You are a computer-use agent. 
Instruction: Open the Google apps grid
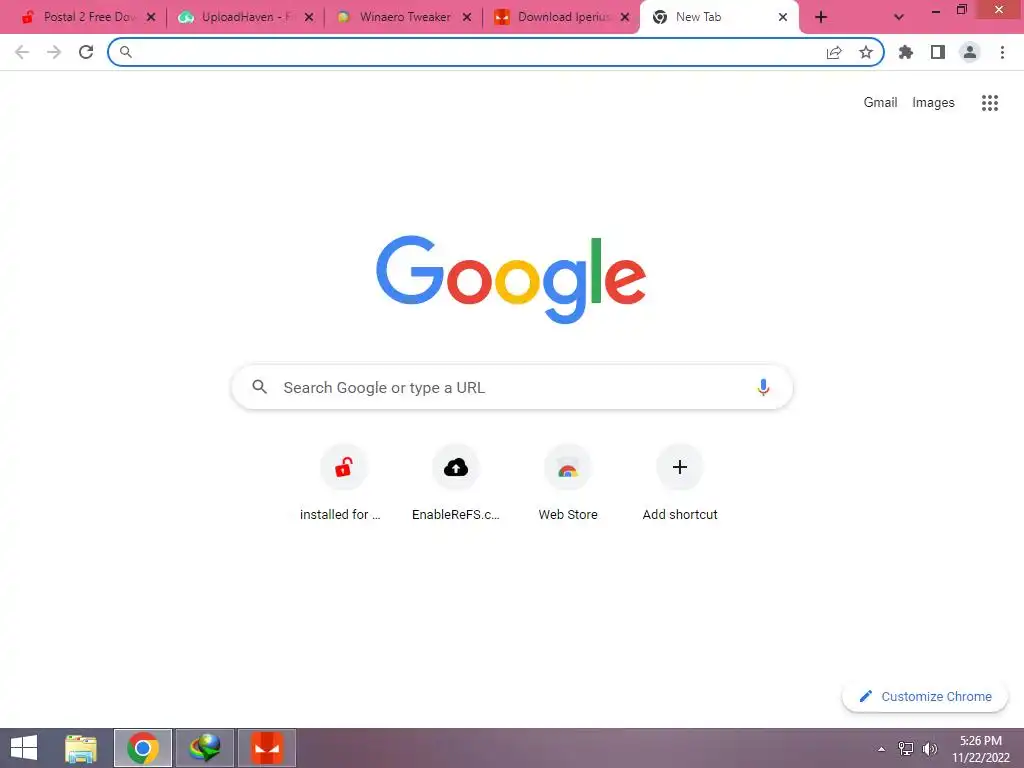click(990, 103)
